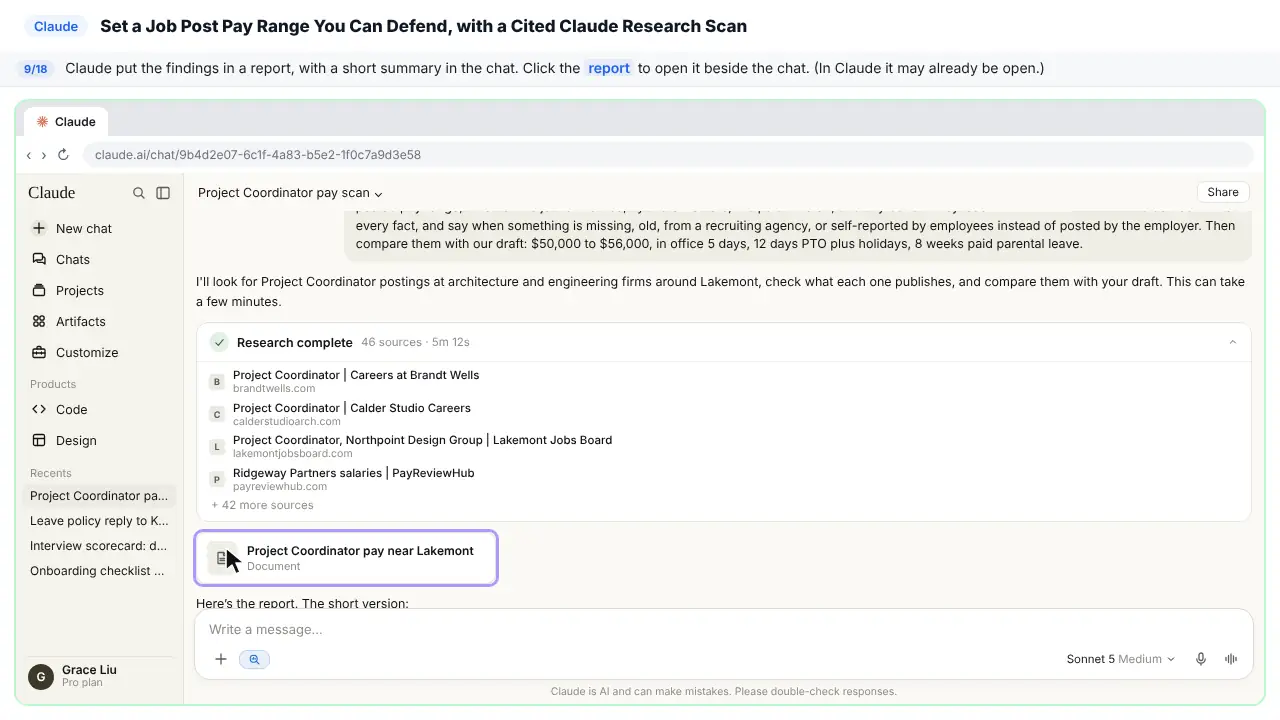The image size is (1280, 720).
Task: Toggle the Research mode icon in composer
Action: (254, 659)
